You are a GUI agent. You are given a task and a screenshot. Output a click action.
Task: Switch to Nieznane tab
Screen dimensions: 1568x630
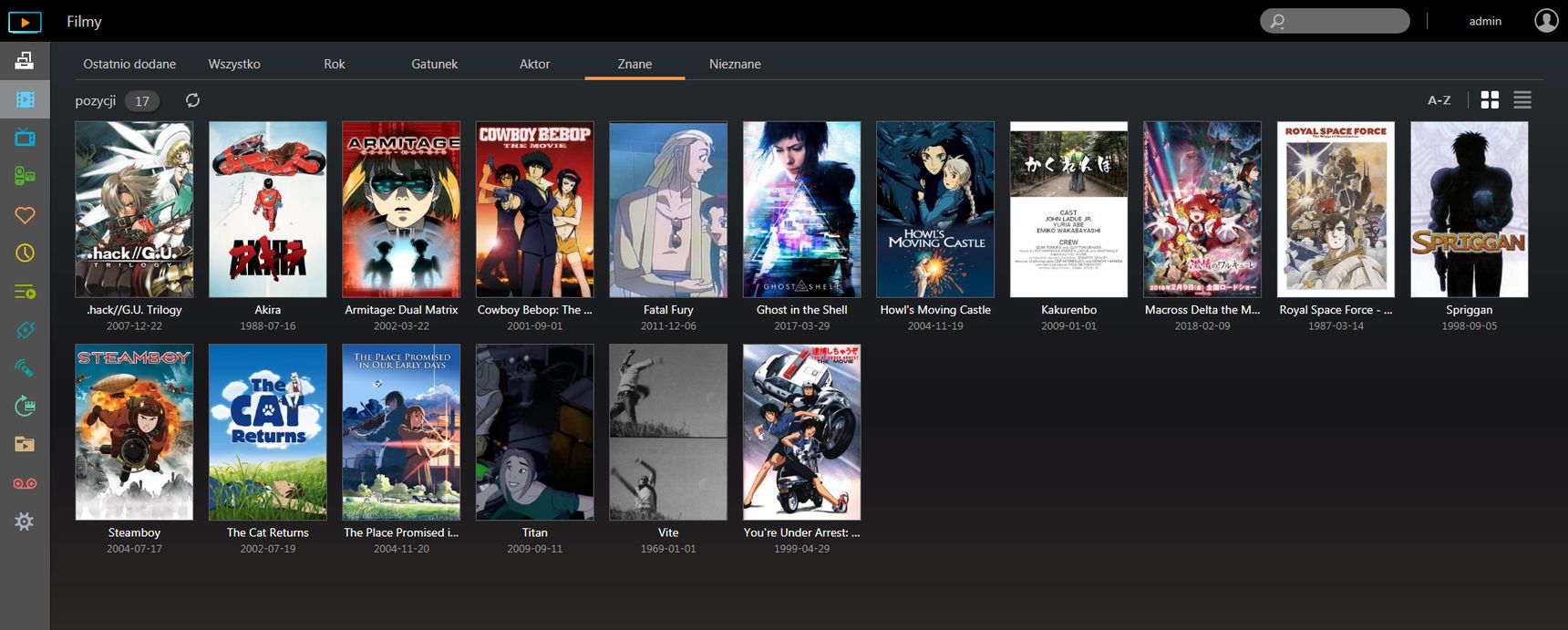(735, 64)
